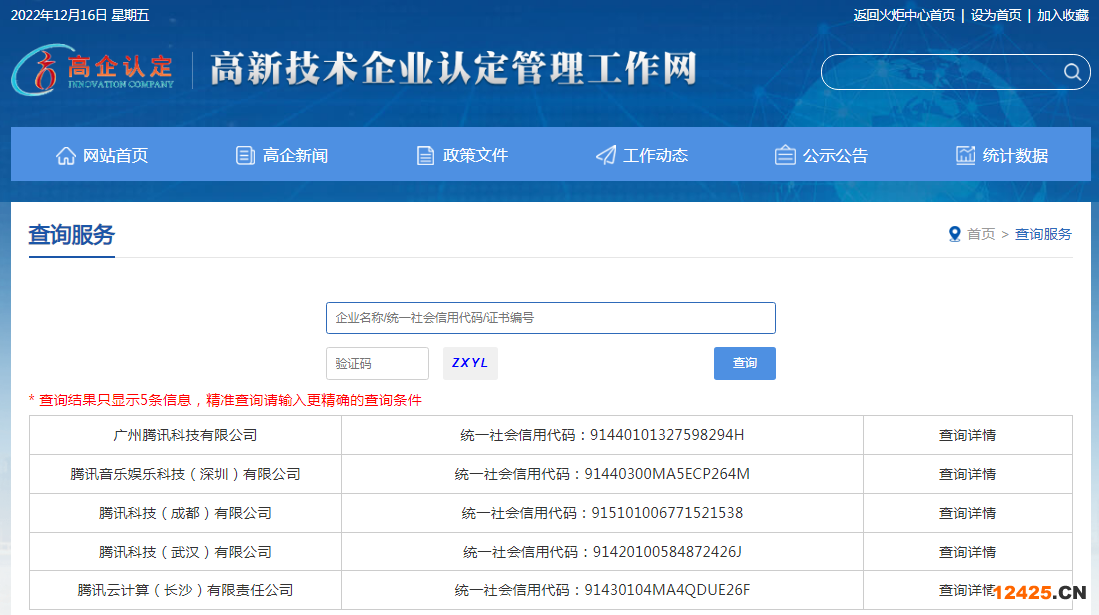
Task: Click the 高新技术企业认定管理工作网 site title
Action: (453, 69)
